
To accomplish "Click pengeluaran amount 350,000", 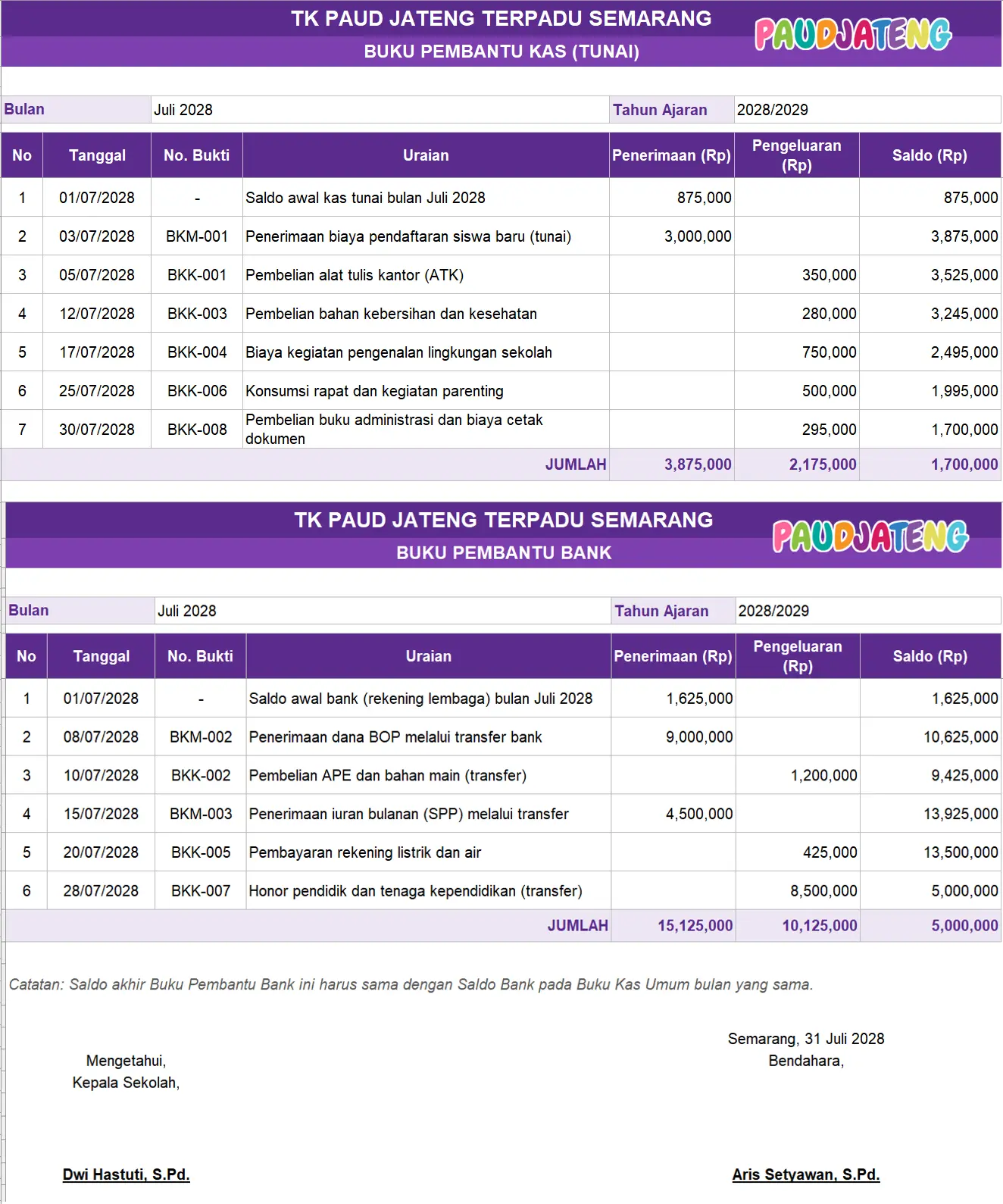I will [x=797, y=275].
